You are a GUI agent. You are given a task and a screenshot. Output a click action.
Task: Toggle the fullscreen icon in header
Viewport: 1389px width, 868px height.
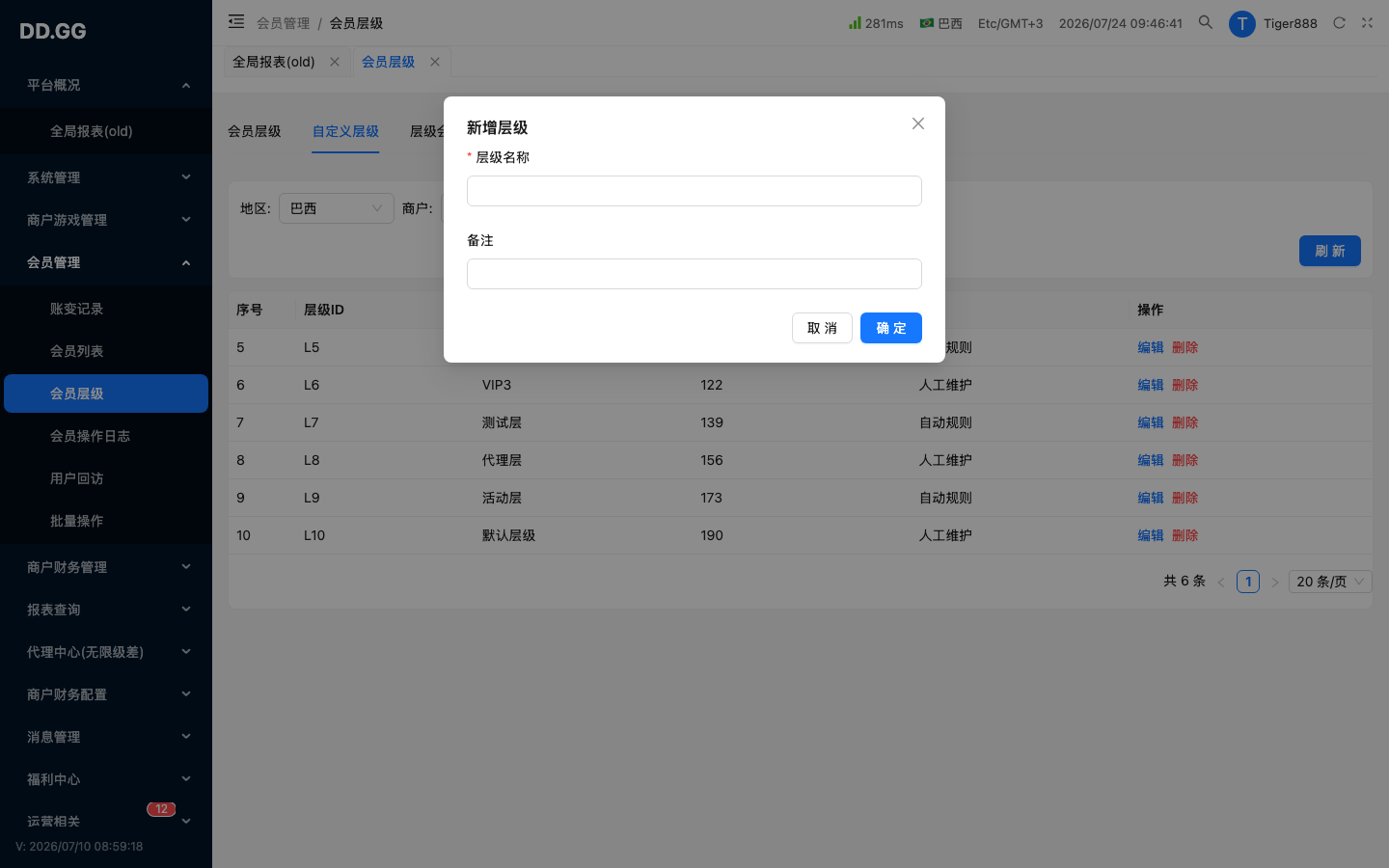point(1367,23)
